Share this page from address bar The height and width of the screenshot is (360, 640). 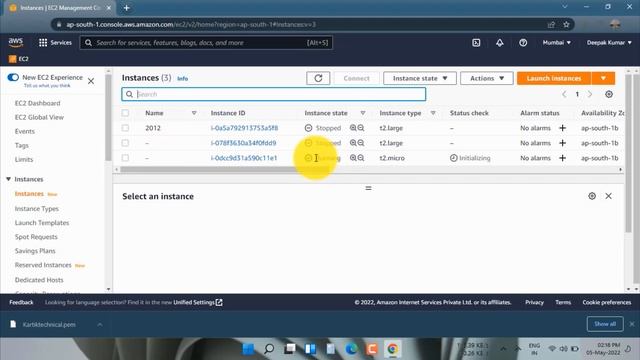pos(551,24)
